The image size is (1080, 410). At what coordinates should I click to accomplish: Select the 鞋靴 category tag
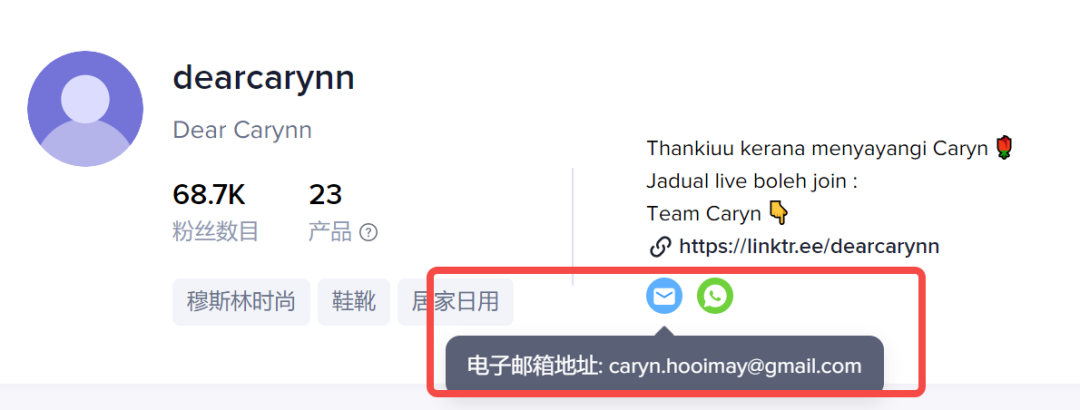click(x=354, y=302)
